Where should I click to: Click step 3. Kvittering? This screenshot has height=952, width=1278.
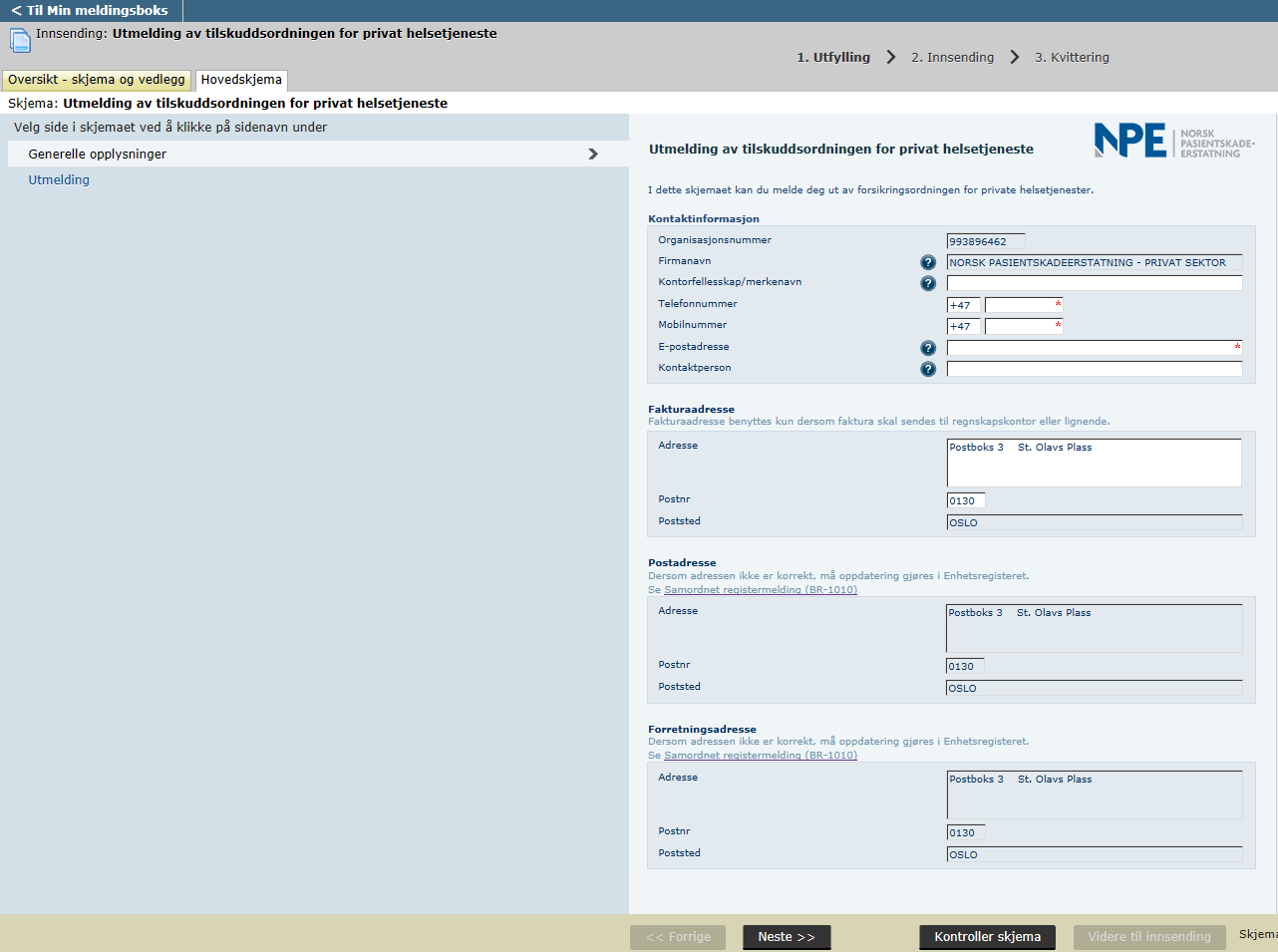tap(1072, 57)
